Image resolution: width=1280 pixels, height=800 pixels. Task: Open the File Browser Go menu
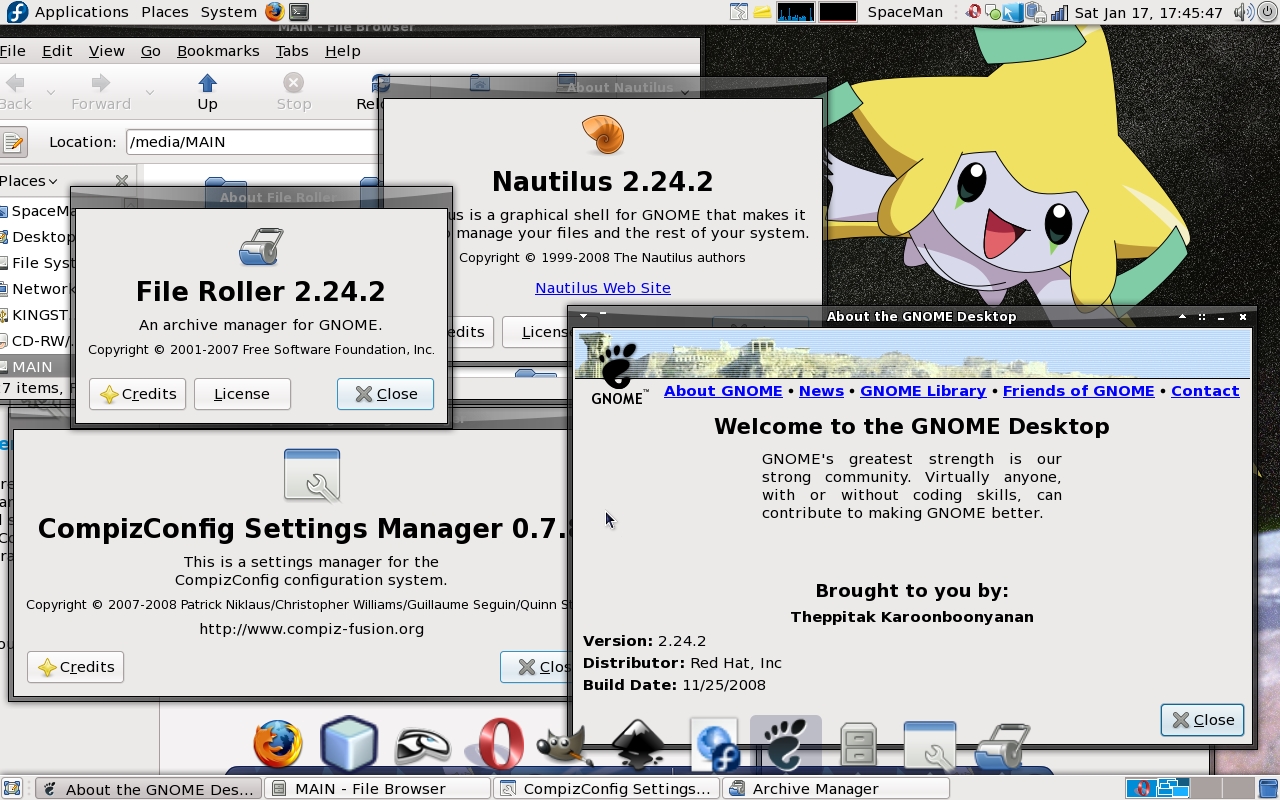[x=151, y=51]
